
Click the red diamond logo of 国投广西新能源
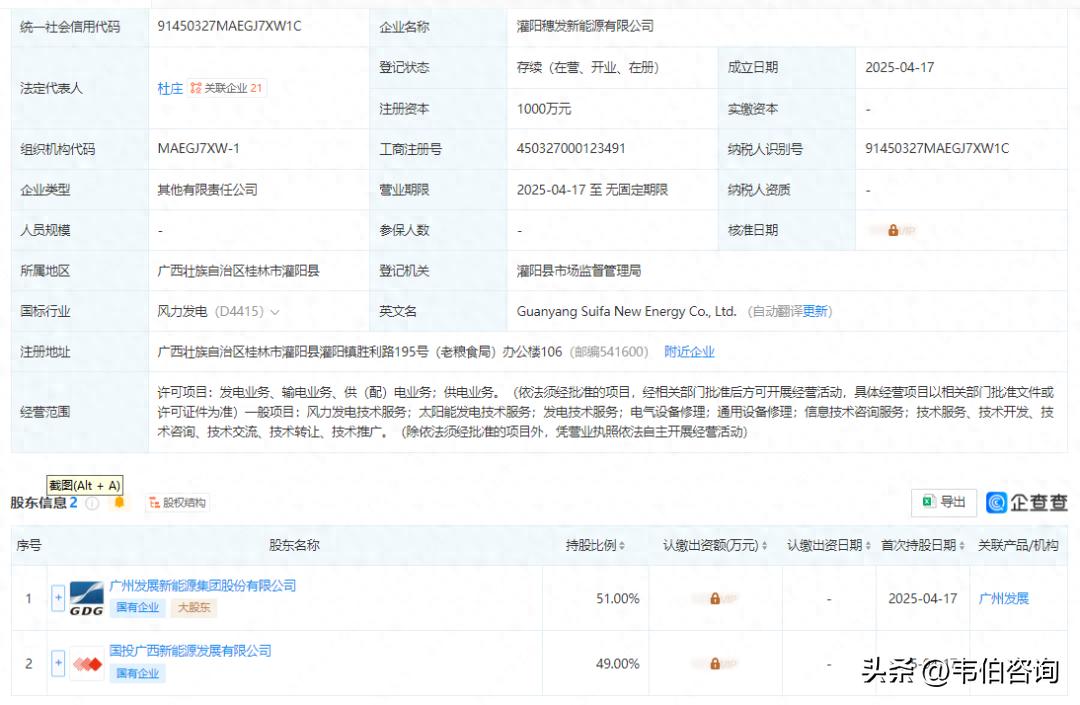[x=86, y=663]
